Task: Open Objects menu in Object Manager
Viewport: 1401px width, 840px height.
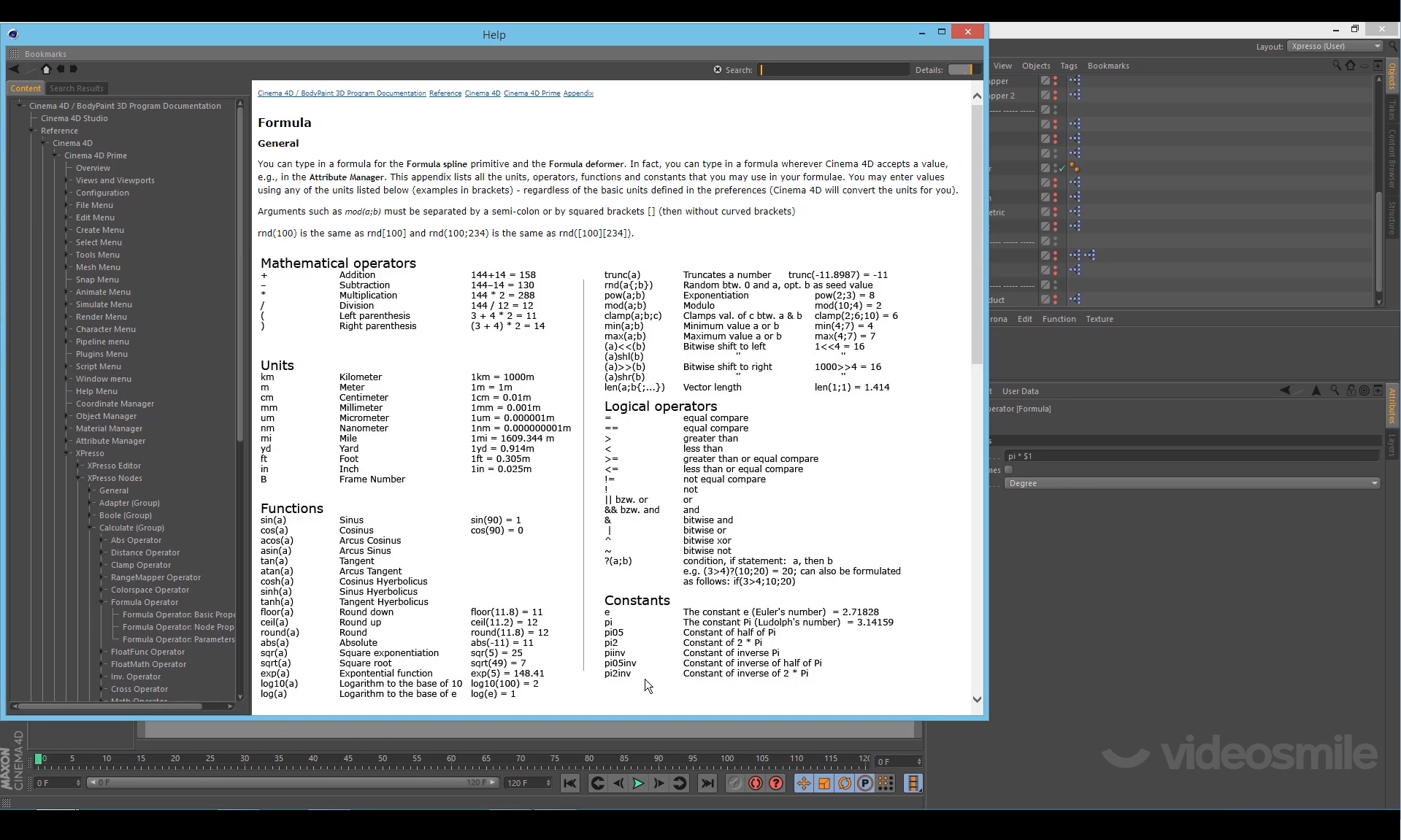Action: click(1036, 66)
